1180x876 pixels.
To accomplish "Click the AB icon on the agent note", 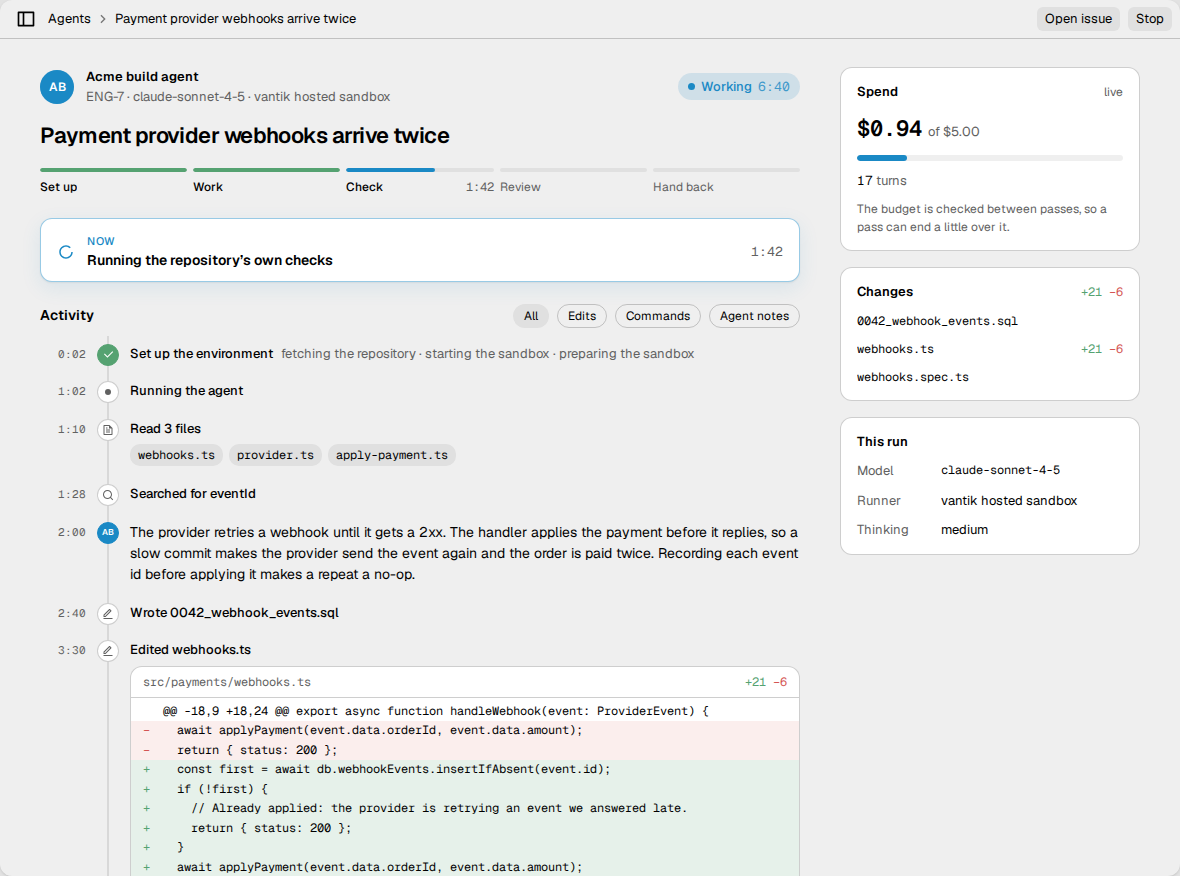I will tap(108, 533).
